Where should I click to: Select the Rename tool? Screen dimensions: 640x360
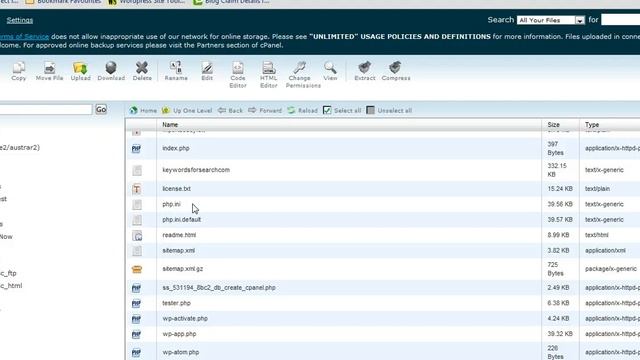point(176,71)
